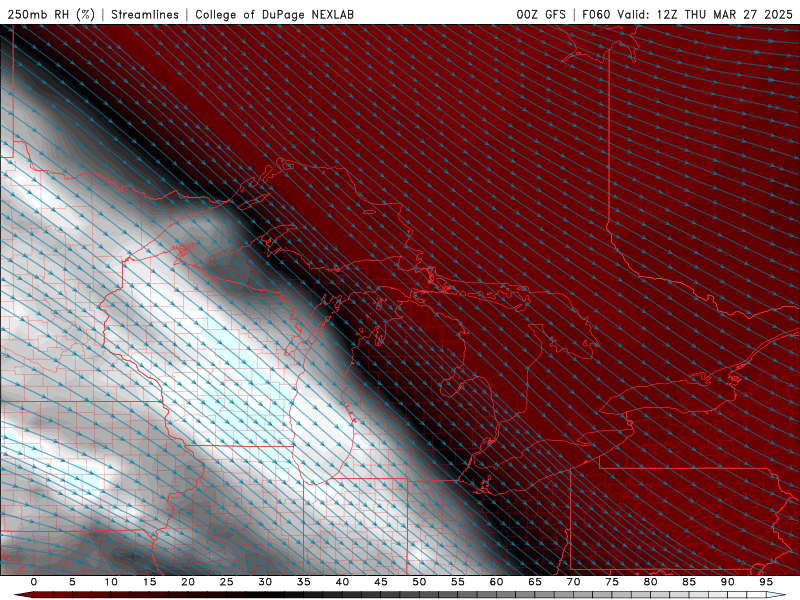Screen dimensions: 800x600
Task: Click the colorbar tick label "60"
Action: coord(496,582)
